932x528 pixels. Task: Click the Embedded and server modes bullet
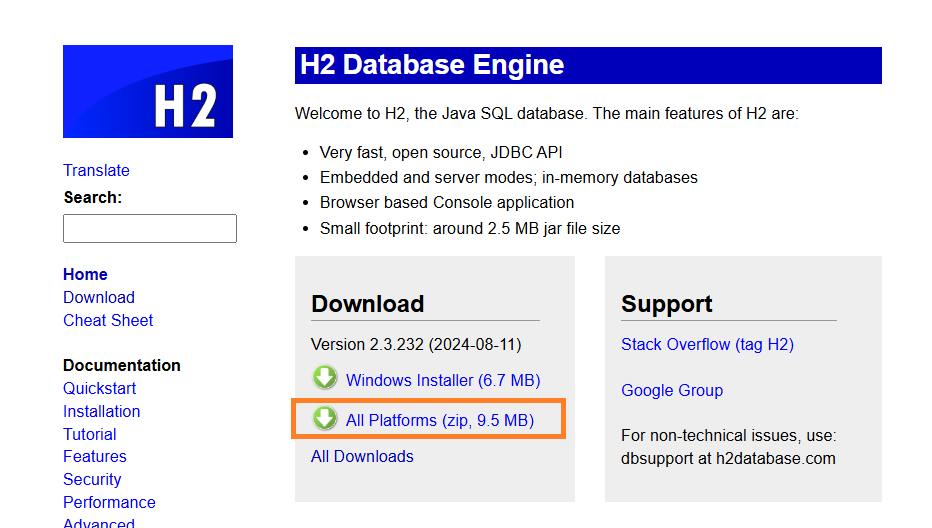pyautogui.click(x=509, y=177)
